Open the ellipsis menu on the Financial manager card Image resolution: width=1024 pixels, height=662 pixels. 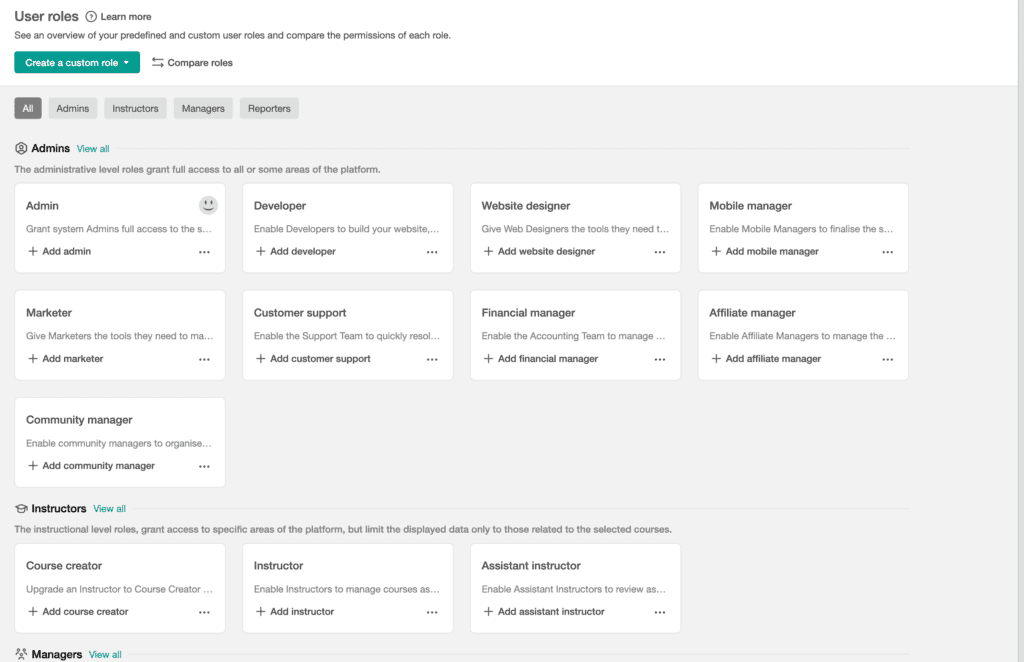(x=660, y=358)
